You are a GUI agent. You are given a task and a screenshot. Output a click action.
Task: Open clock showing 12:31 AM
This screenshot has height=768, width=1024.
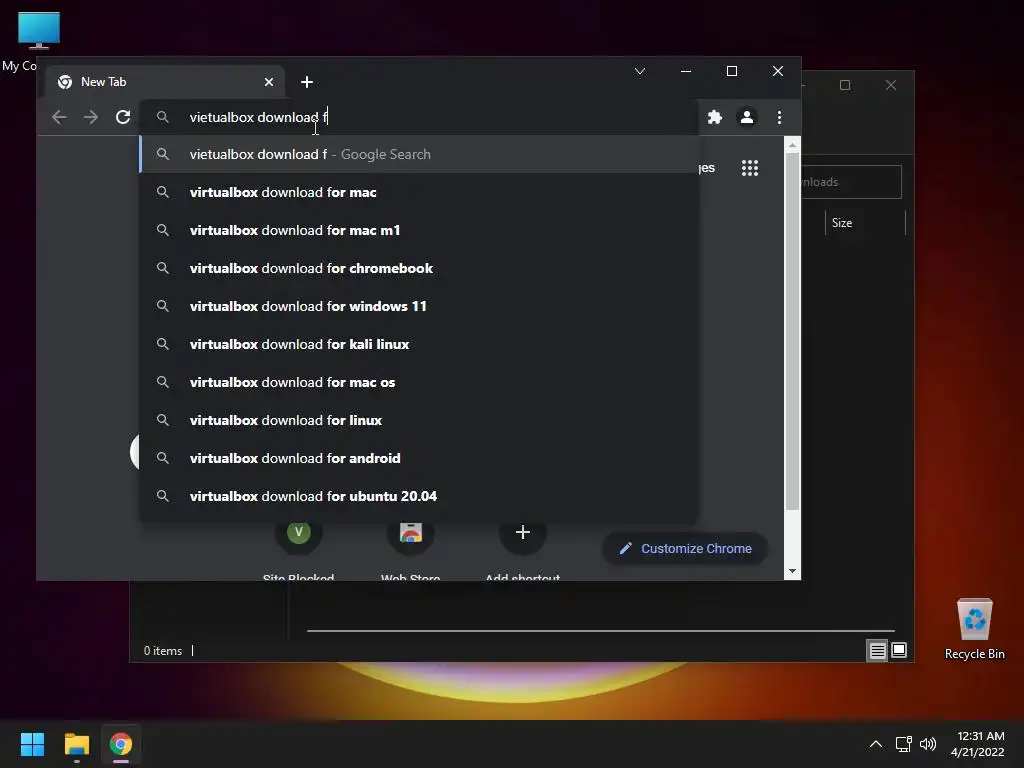click(x=978, y=744)
